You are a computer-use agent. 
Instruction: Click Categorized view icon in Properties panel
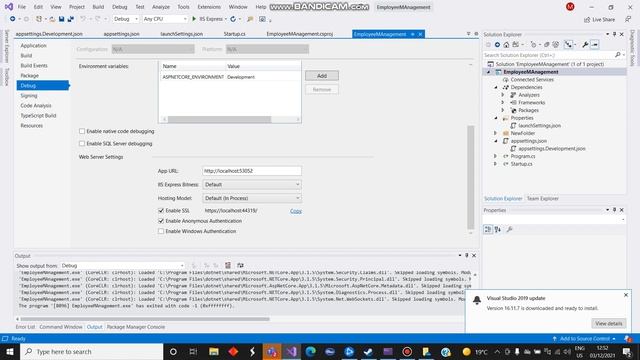coord(488,229)
